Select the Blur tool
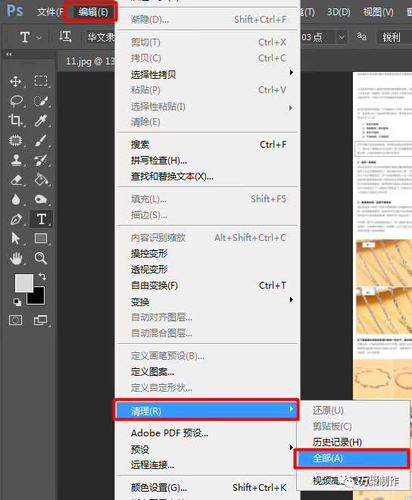The image size is (412, 500). pyautogui.click(x=16, y=199)
